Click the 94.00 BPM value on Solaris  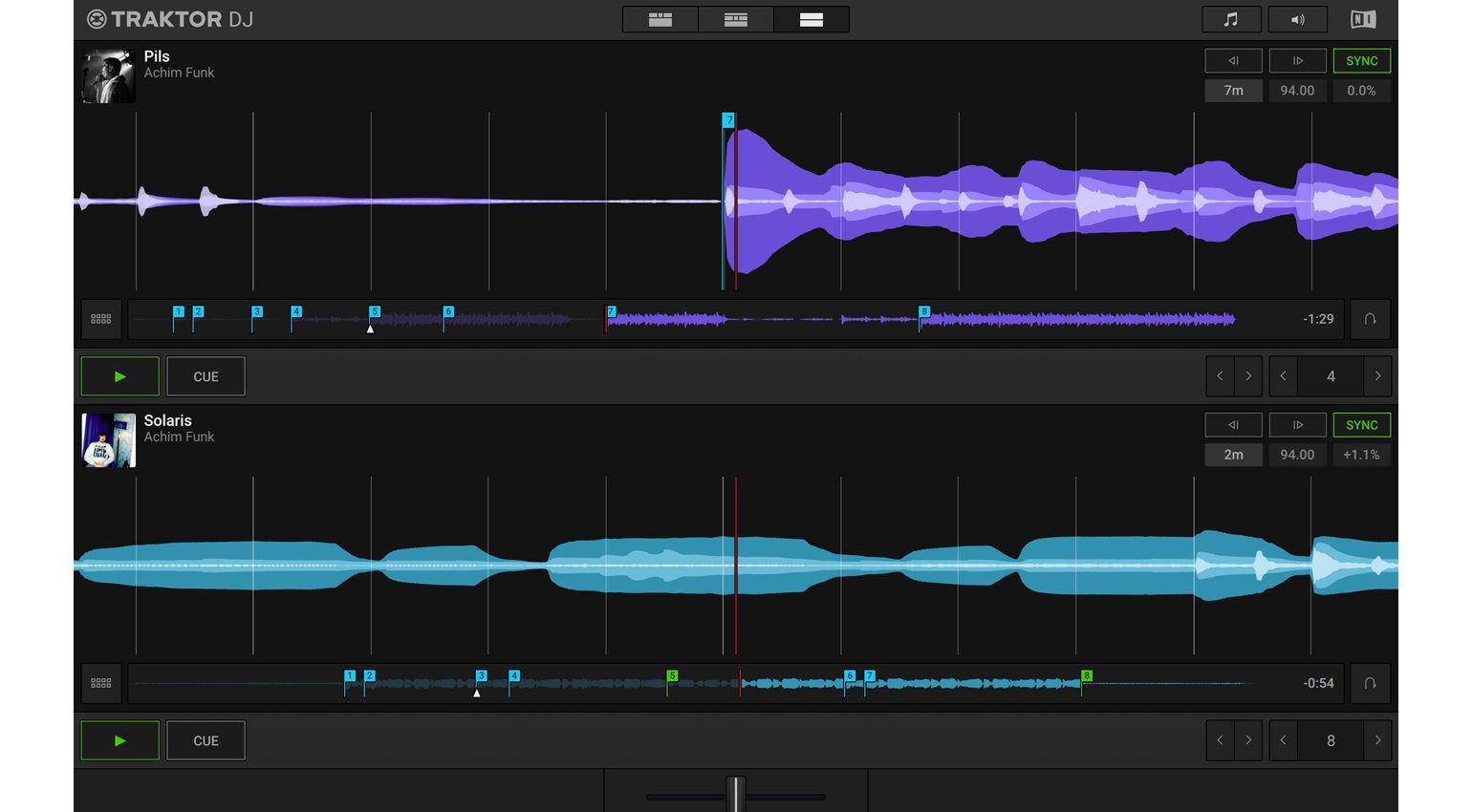1297,455
